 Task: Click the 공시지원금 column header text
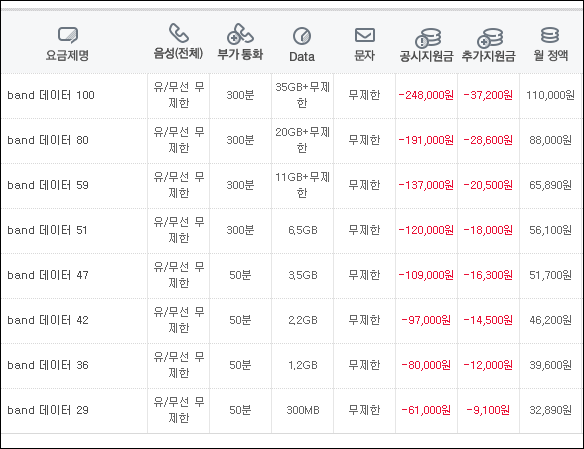click(x=426, y=56)
